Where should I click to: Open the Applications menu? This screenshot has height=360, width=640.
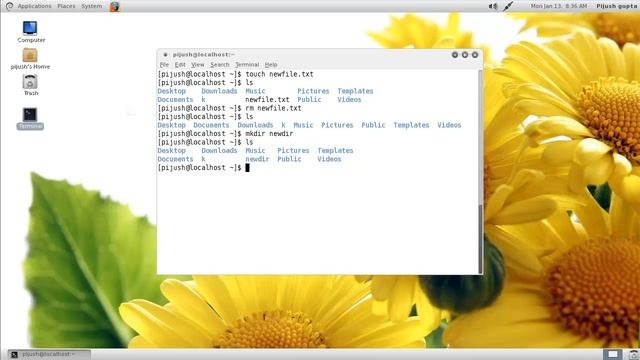point(35,6)
